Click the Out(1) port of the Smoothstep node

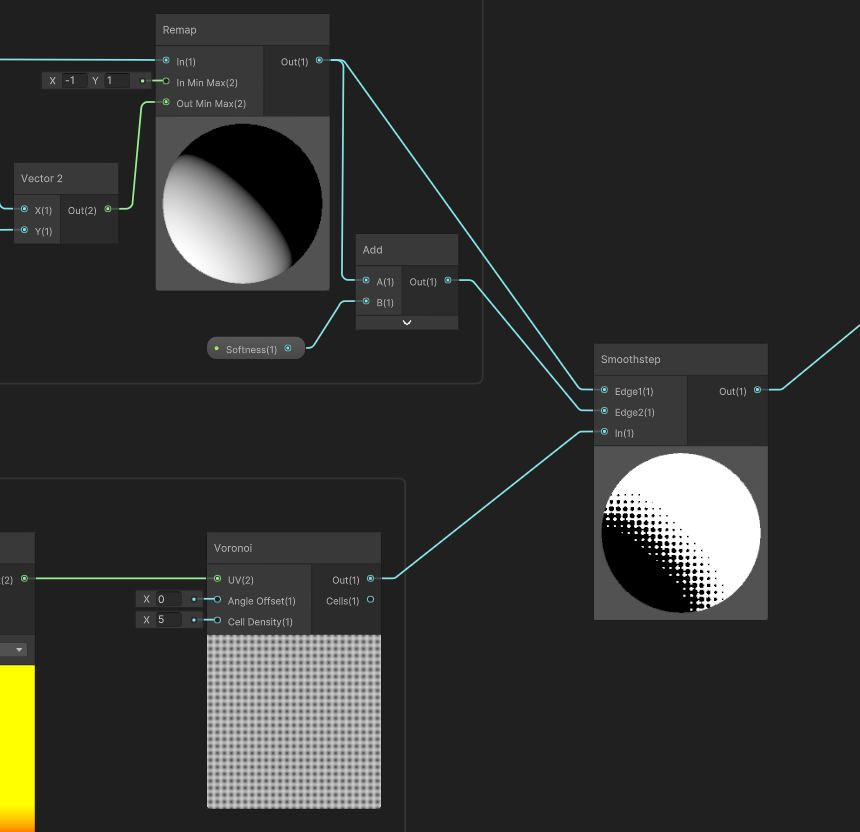pos(757,390)
